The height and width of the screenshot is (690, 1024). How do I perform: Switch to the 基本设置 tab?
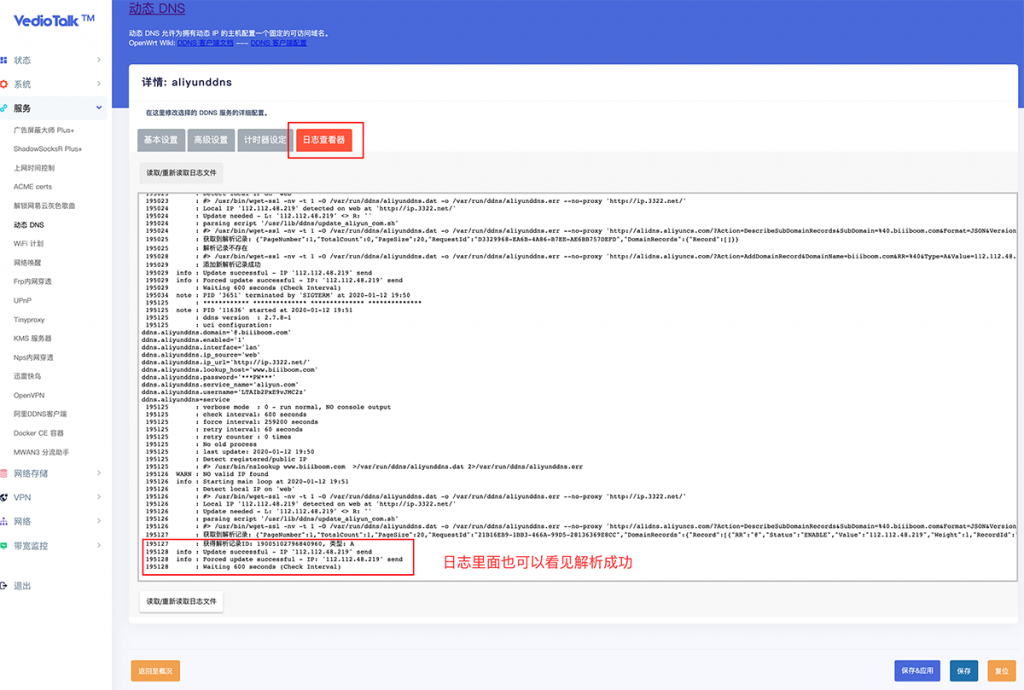point(160,140)
